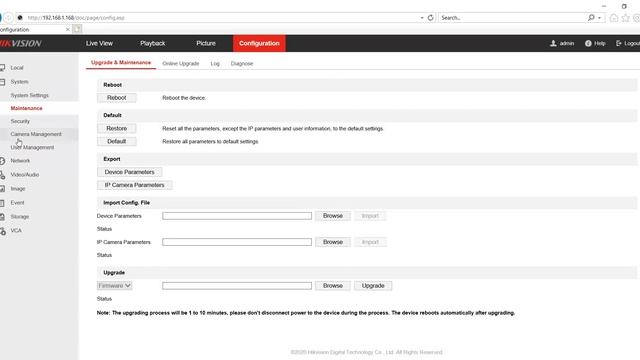Screen dimensions: 640x360
Task: Switch to the Log sub-tab
Action: click(215, 64)
